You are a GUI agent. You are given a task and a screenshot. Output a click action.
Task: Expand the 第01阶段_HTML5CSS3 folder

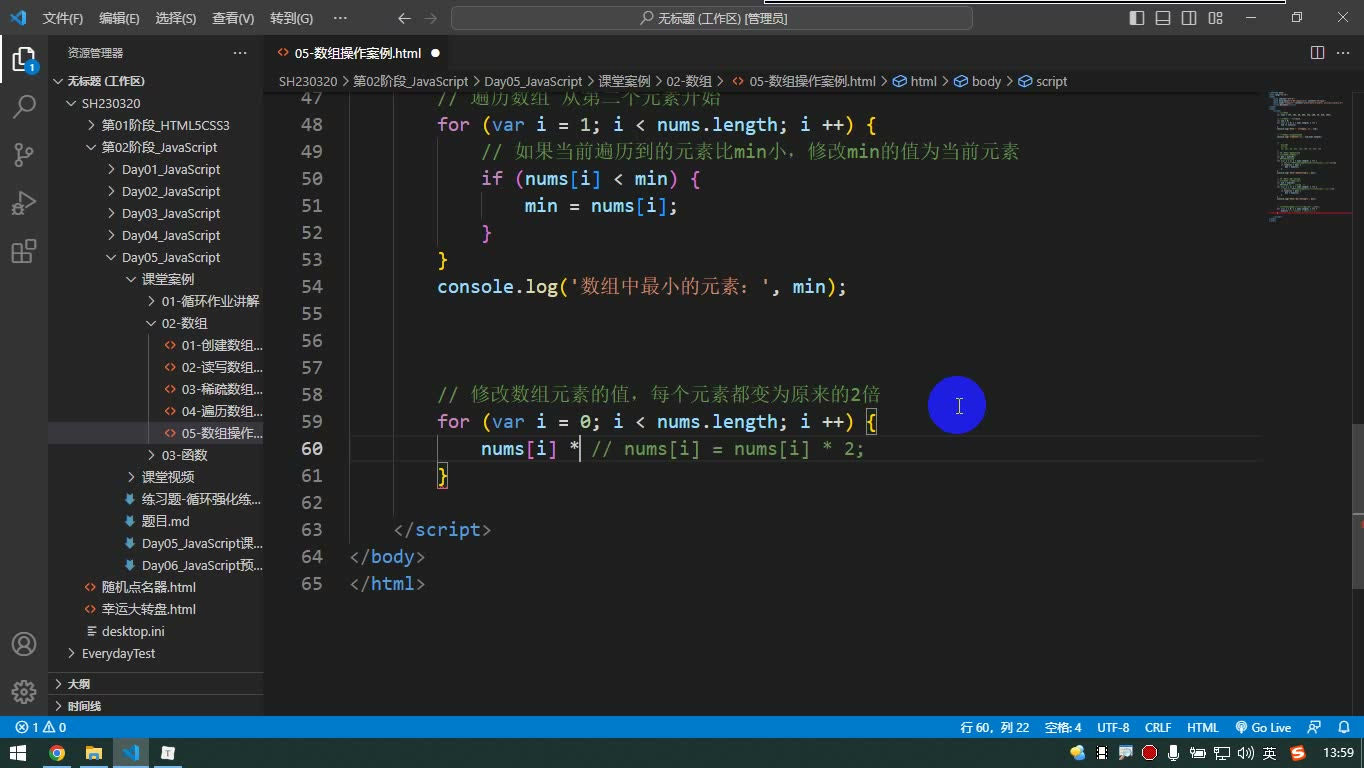[x=156, y=125]
